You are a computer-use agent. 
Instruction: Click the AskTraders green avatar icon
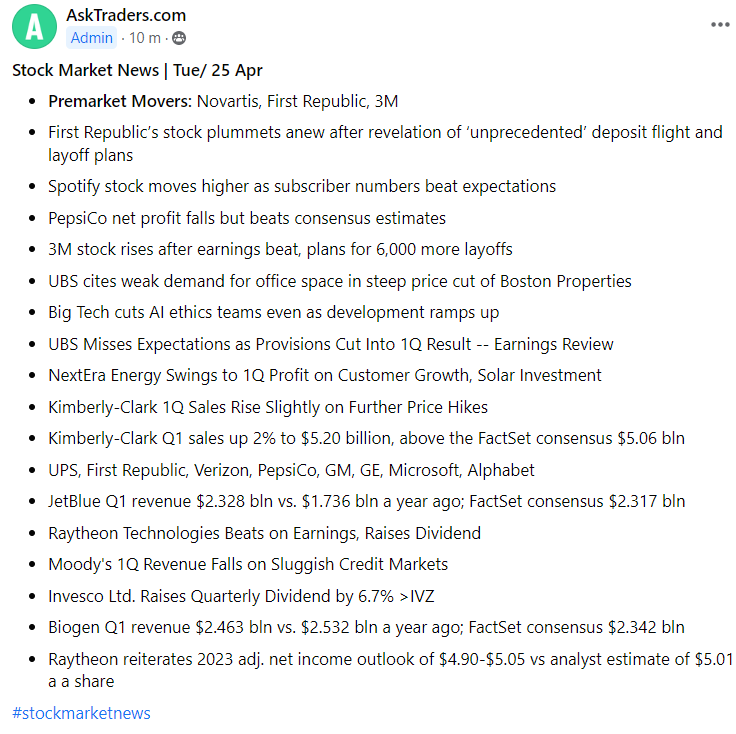(34, 27)
